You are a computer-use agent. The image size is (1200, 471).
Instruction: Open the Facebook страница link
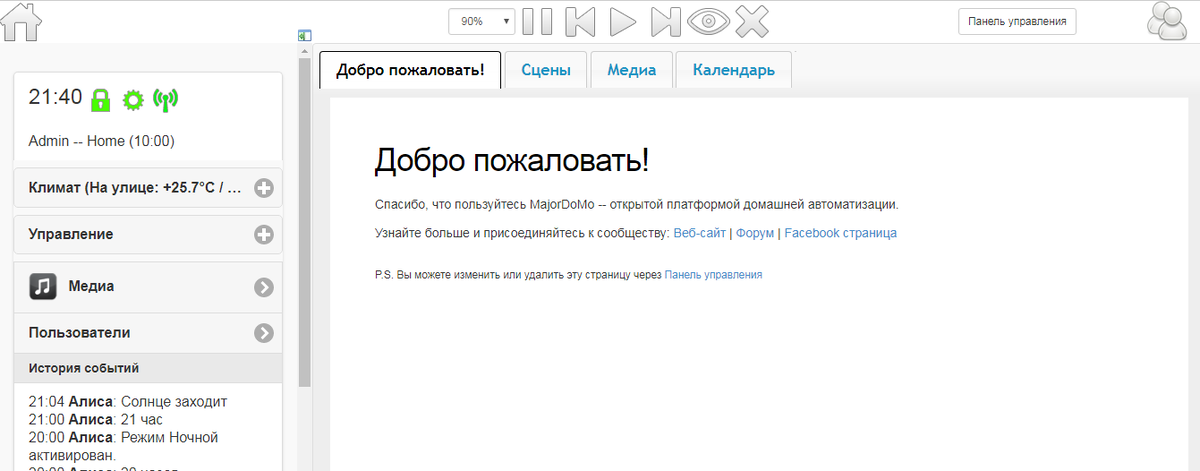pyautogui.click(x=840, y=233)
